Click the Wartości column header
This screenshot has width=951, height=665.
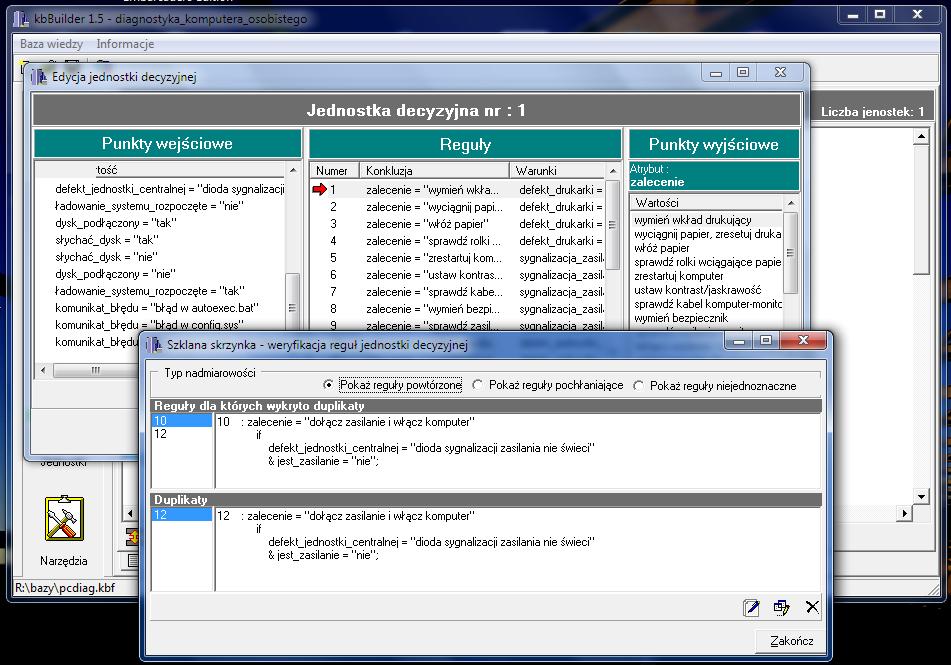point(708,203)
